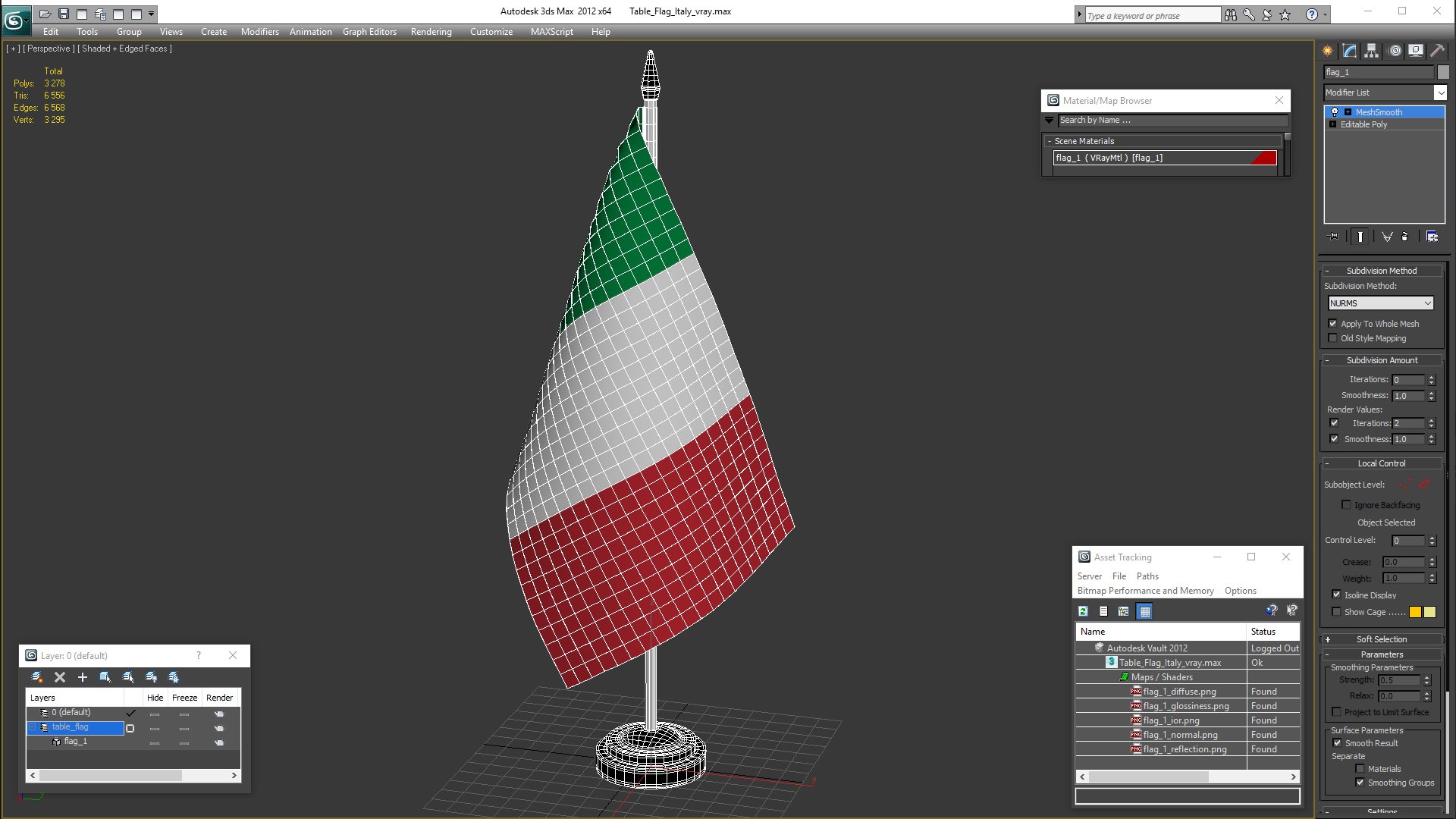Open Configure Modifier Sets icon
This screenshot has height=819, width=1456.
point(1432,237)
